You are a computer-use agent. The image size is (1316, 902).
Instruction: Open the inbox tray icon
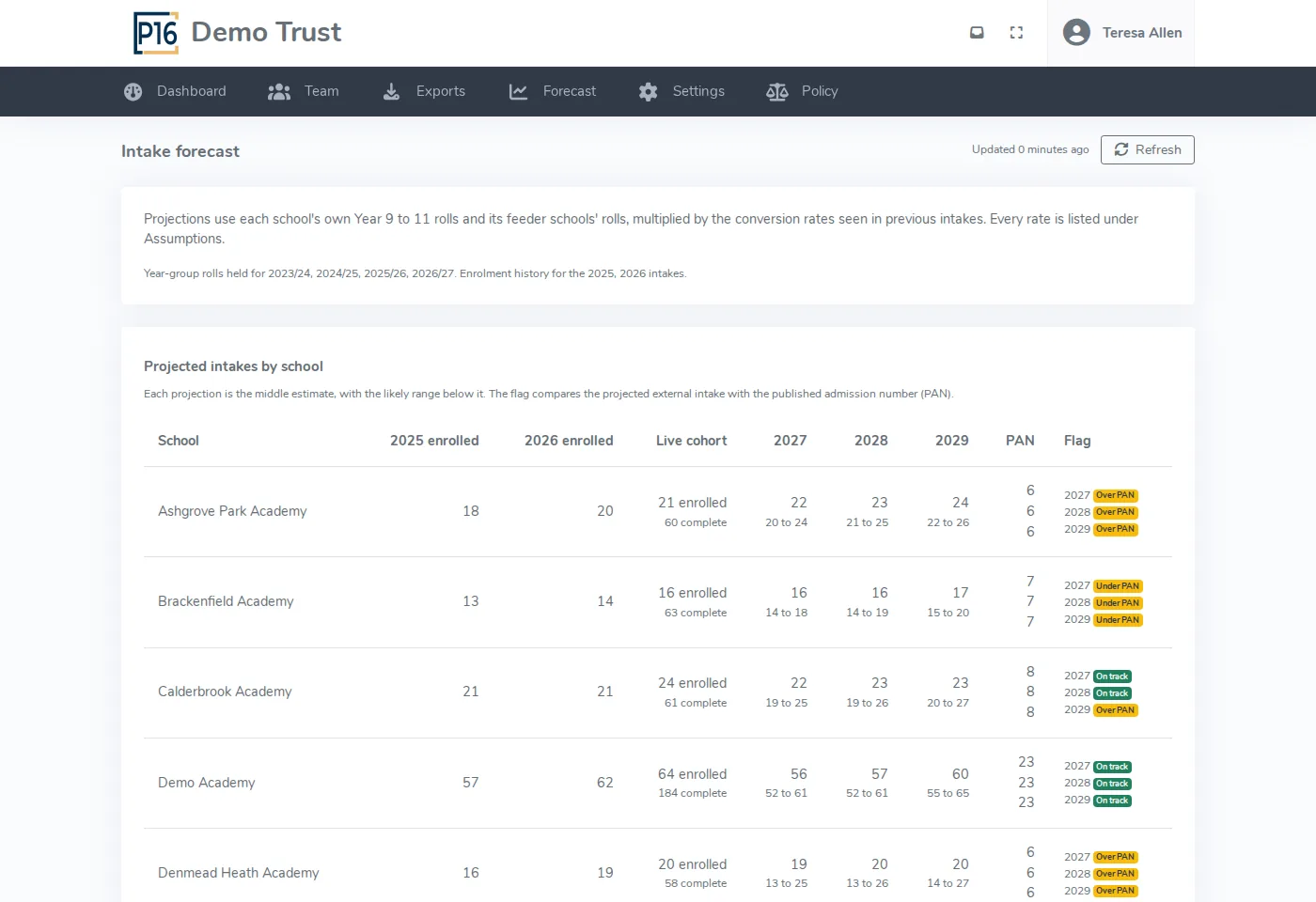pos(977,33)
